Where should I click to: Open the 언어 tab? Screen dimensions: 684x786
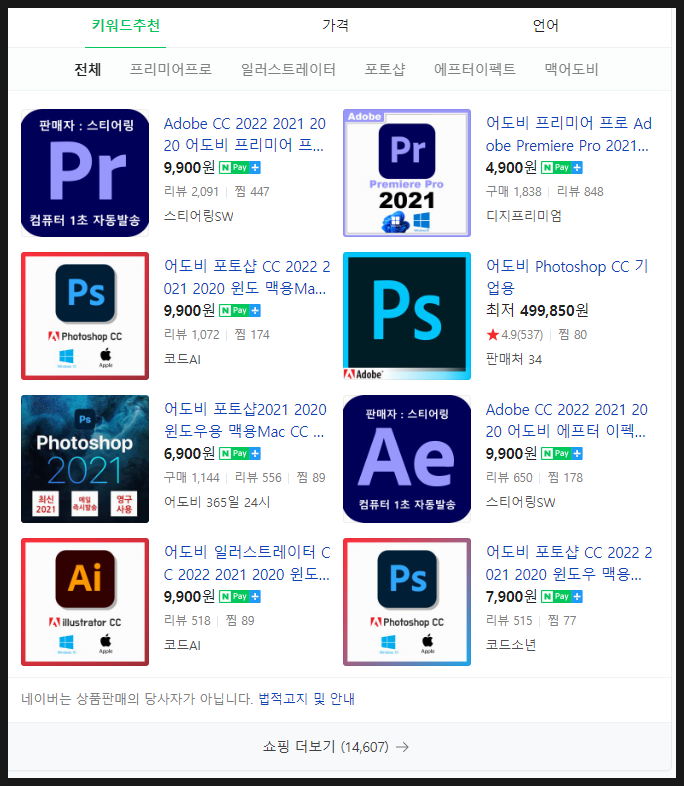click(x=545, y=25)
